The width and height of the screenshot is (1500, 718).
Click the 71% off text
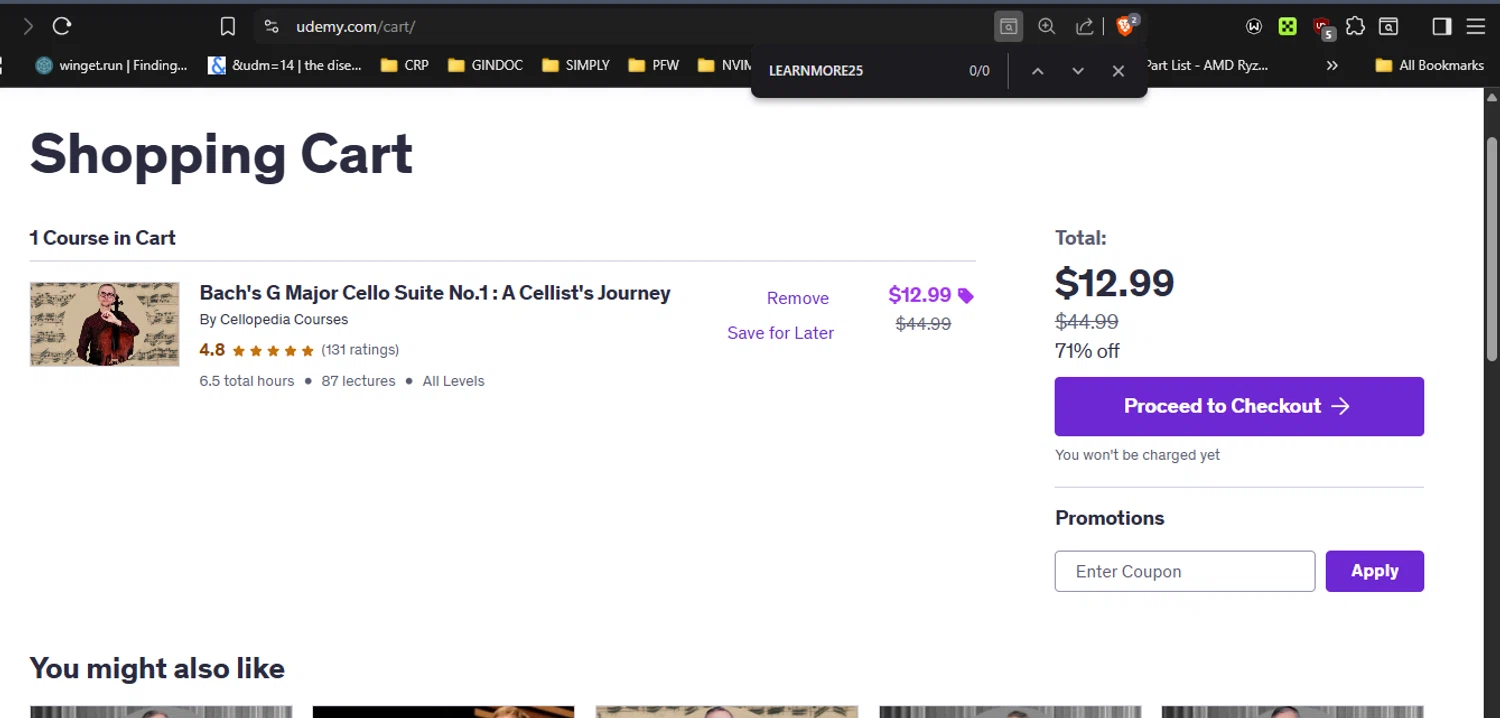1087,351
